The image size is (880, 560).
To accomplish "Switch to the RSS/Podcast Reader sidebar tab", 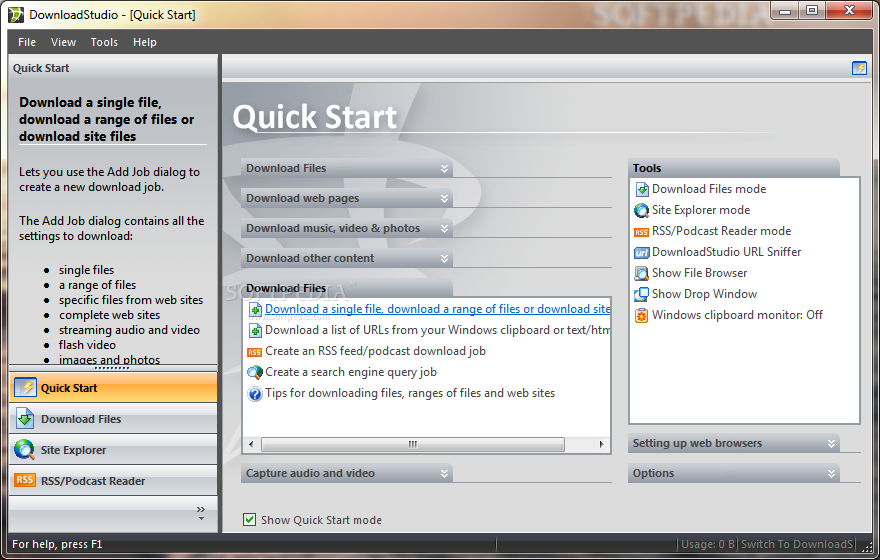I will coord(113,480).
